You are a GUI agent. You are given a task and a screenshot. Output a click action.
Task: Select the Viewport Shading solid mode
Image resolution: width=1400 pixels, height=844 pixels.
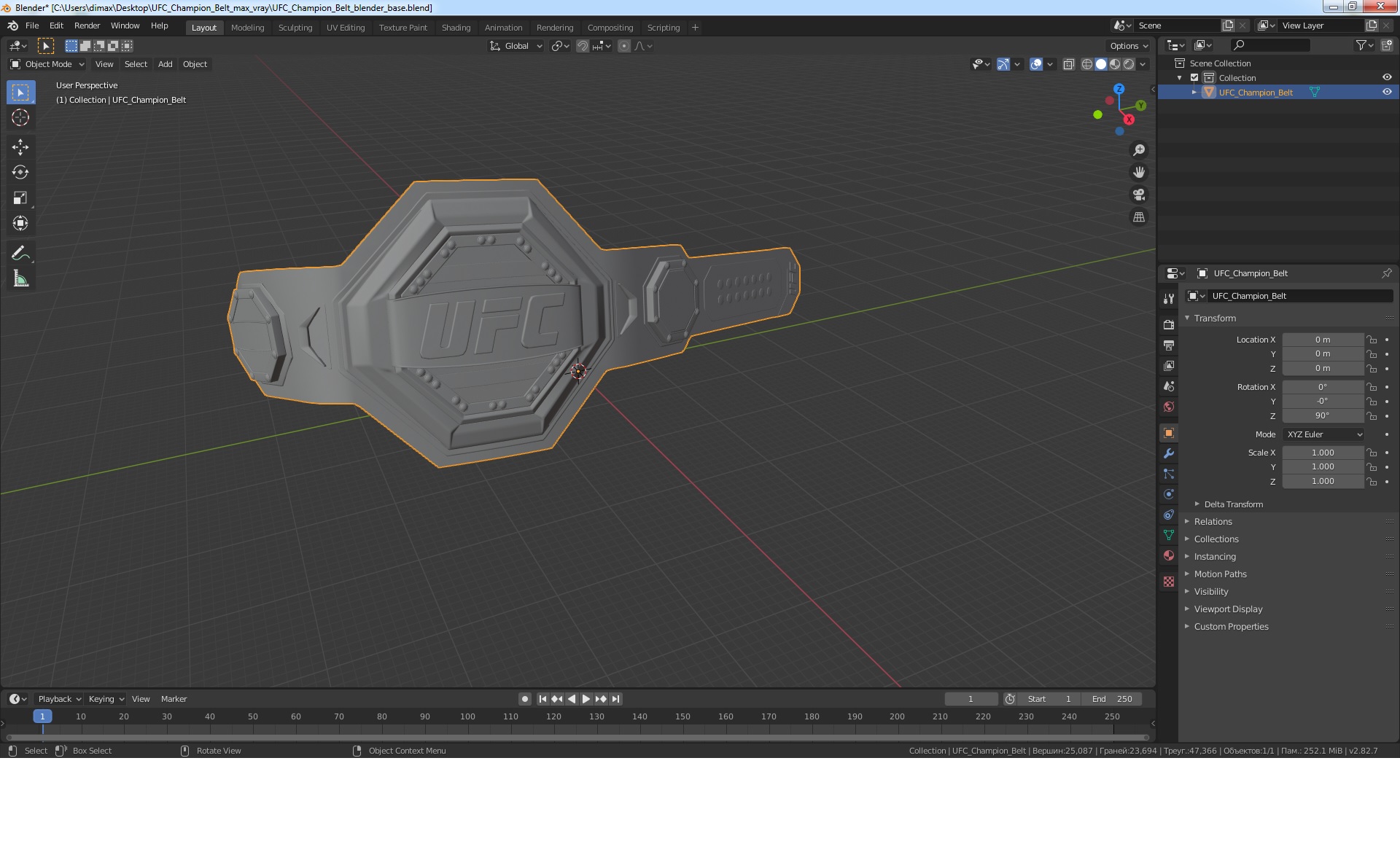tap(1100, 64)
